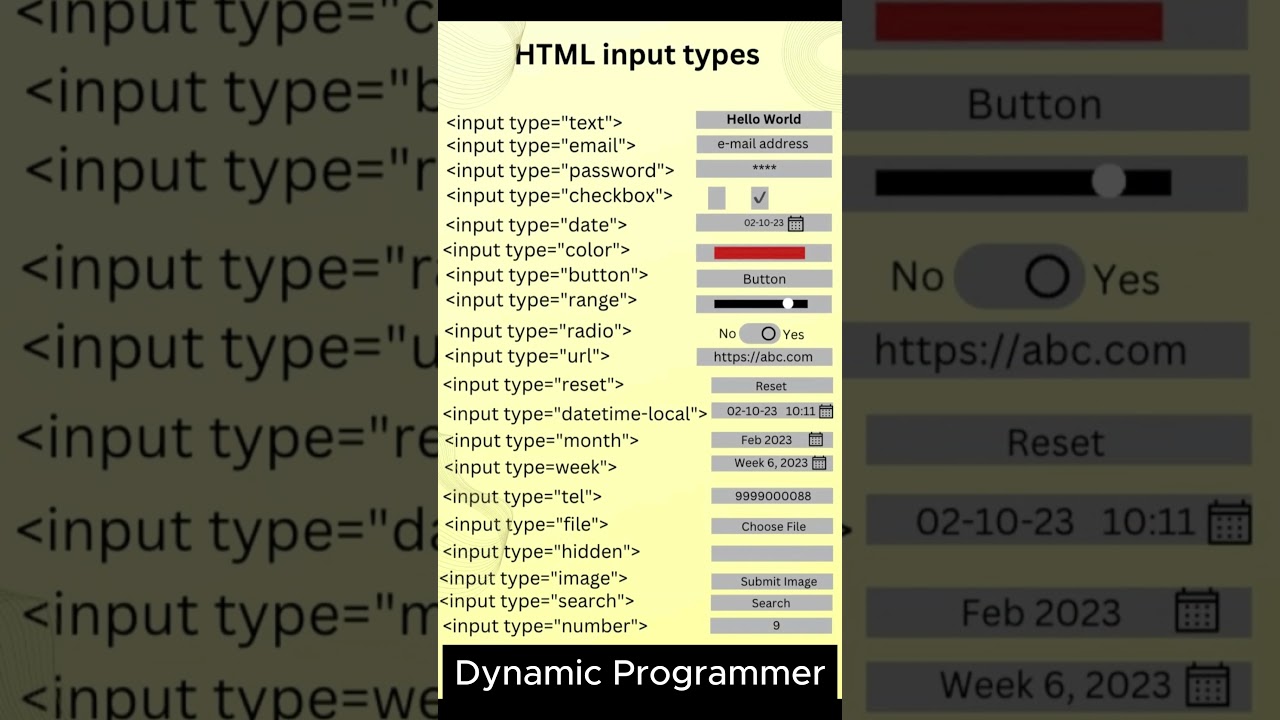Click the Choose File button
Screen dimensions: 1280x720
point(772,526)
